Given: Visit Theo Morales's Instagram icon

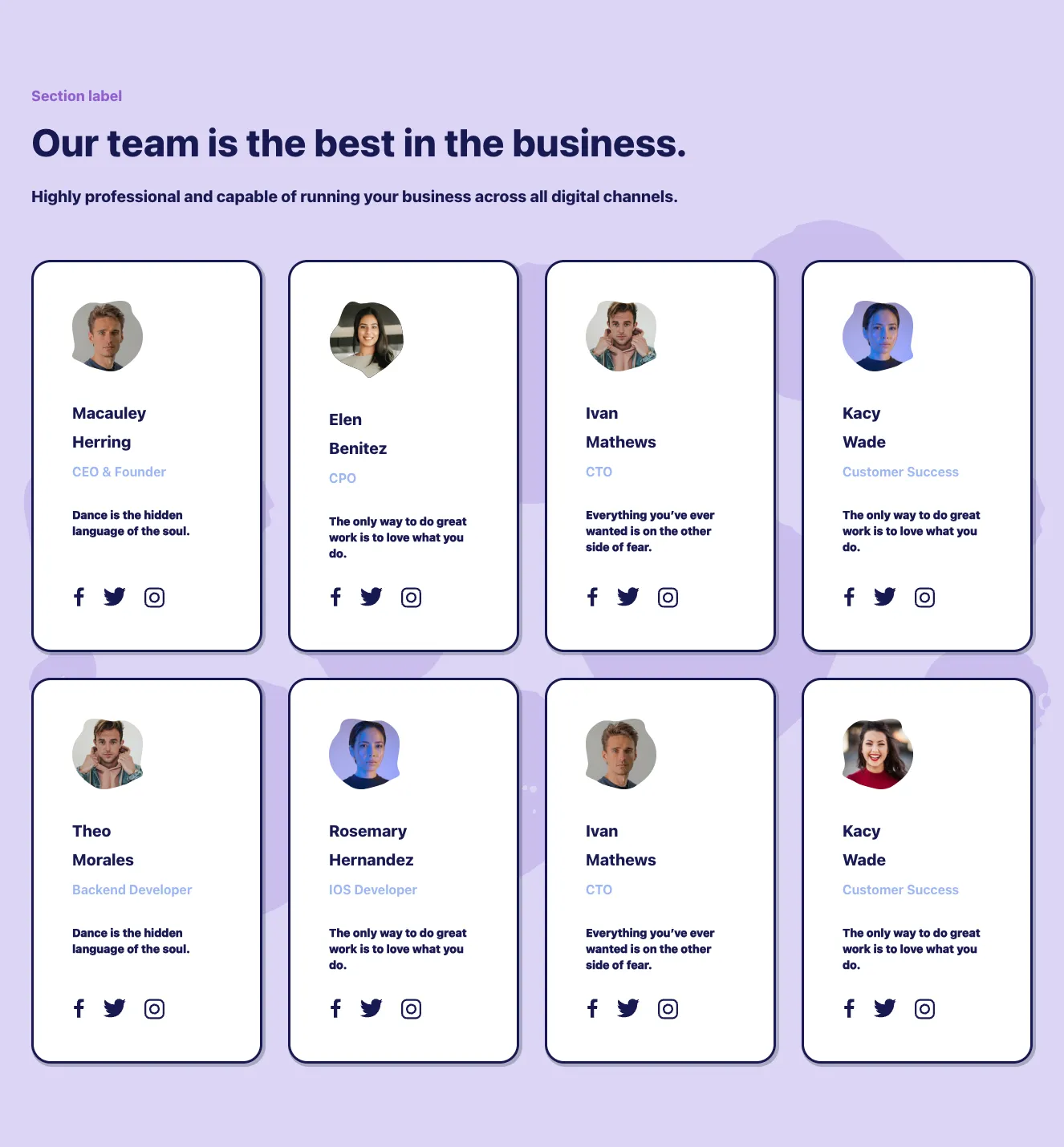Looking at the screenshot, I should [154, 1009].
